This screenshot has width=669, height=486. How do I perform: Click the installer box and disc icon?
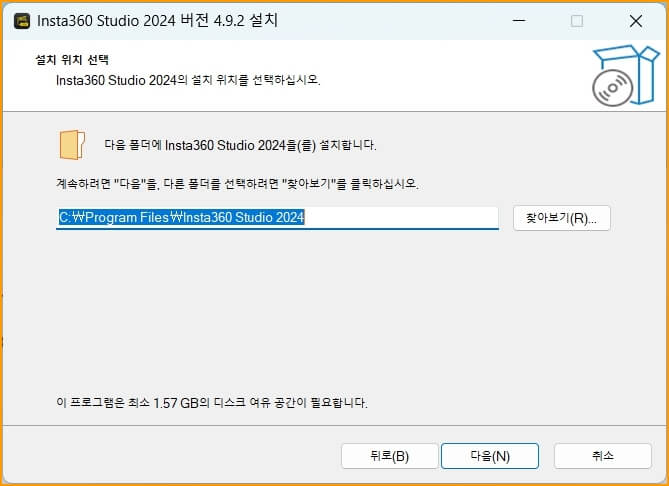point(625,76)
